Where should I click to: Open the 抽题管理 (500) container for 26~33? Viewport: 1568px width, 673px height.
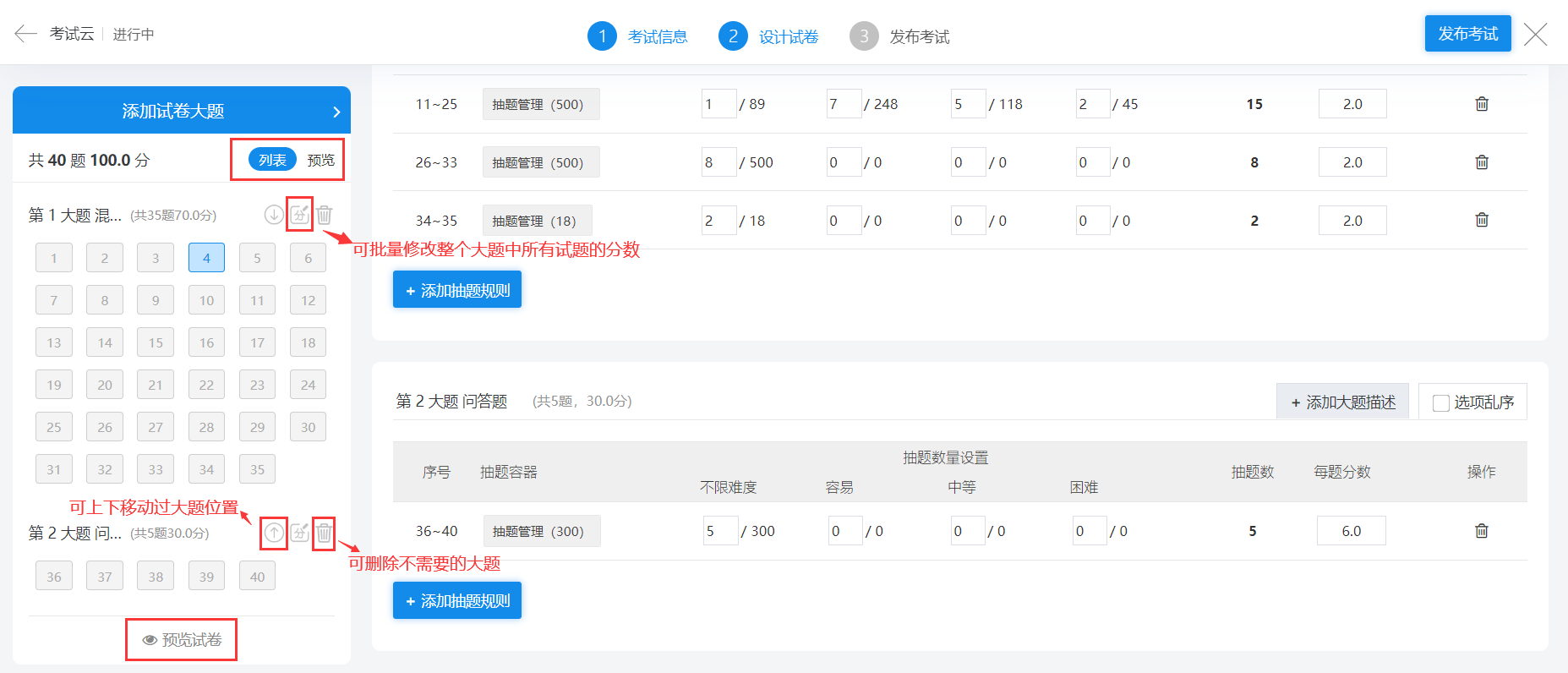point(540,162)
